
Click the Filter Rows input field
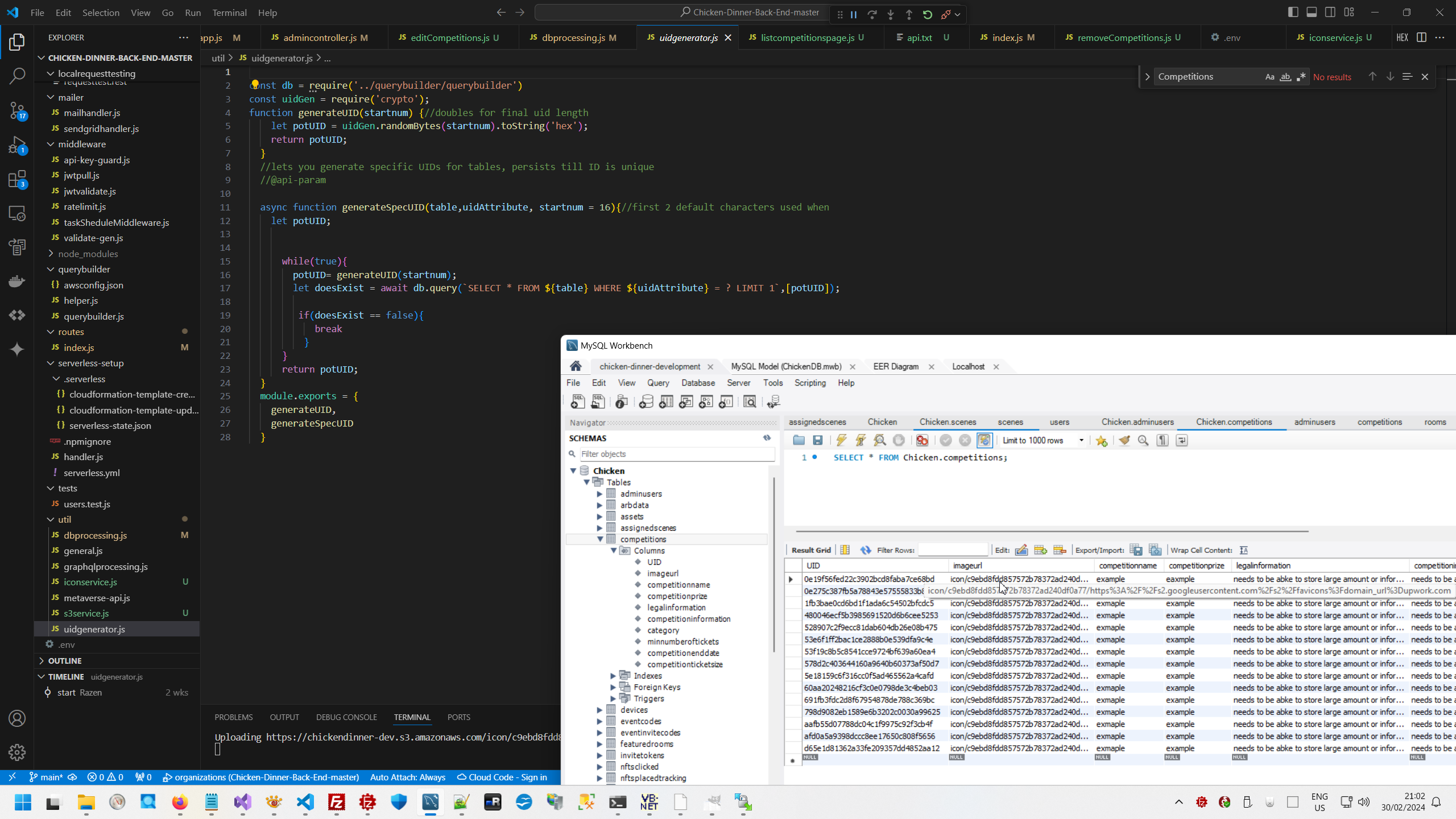click(x=953, y=550)
